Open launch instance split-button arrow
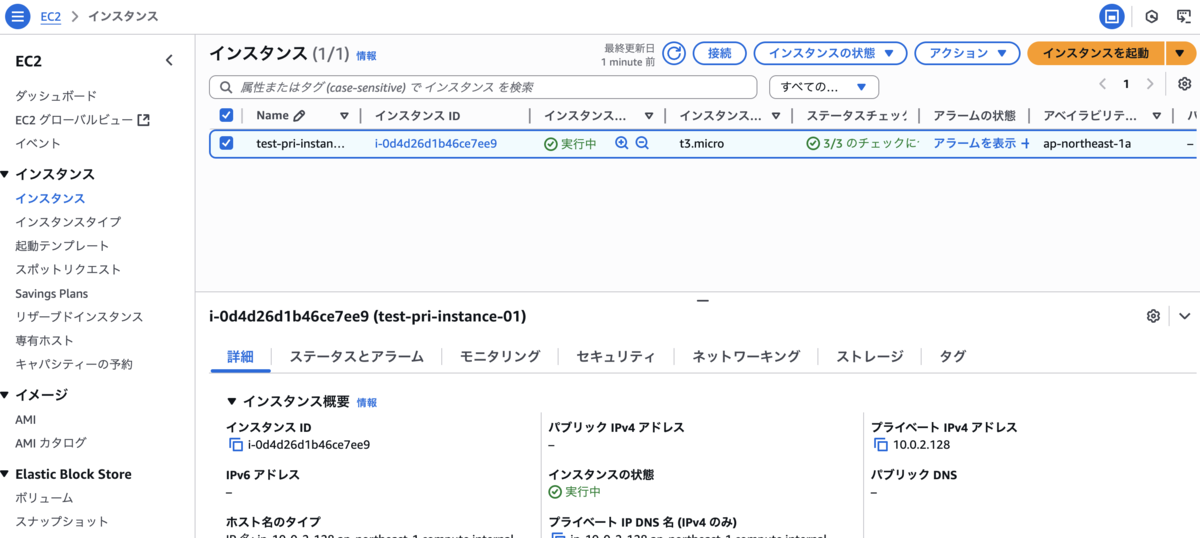The height and width of the screenshot is (538, 1200). point(1180,53)
